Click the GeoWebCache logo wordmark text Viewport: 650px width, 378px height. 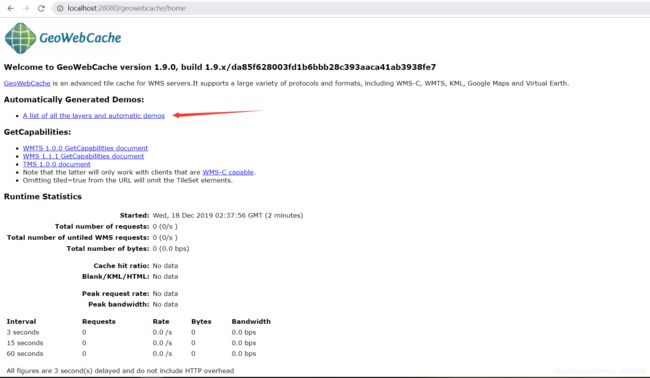click(80, 38)
